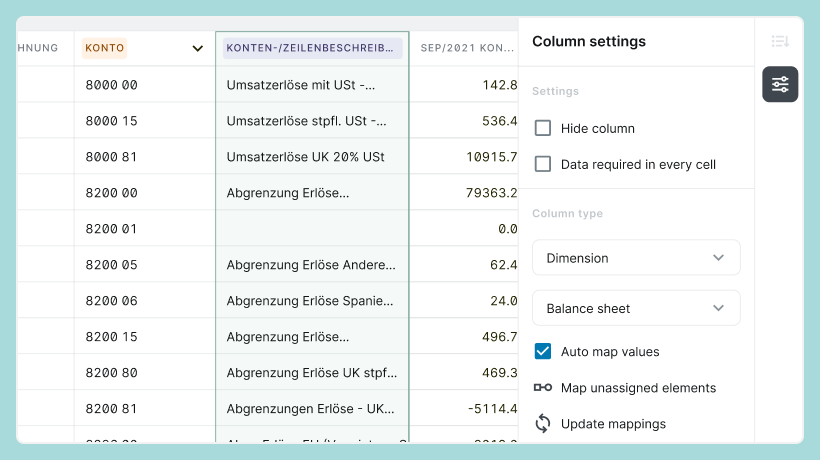Click the value -5114.4 cell

464,409
